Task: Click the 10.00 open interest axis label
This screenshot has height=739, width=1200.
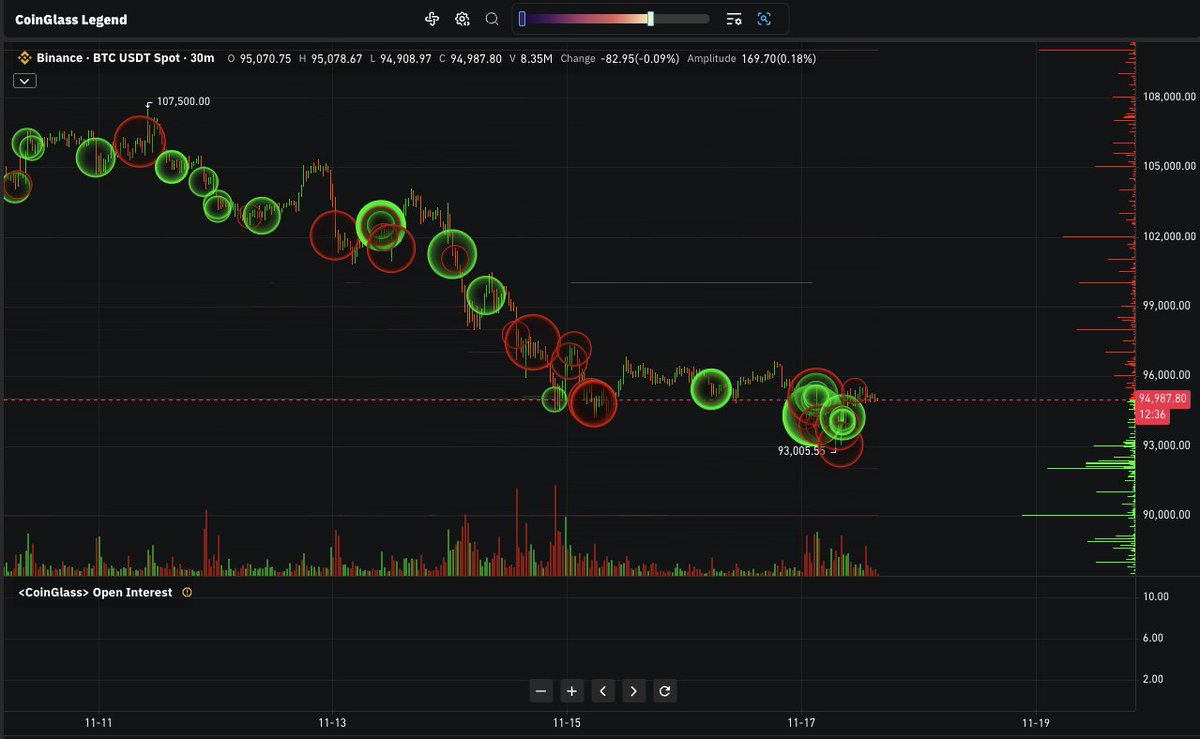Action: click(x=1156, y=597)
